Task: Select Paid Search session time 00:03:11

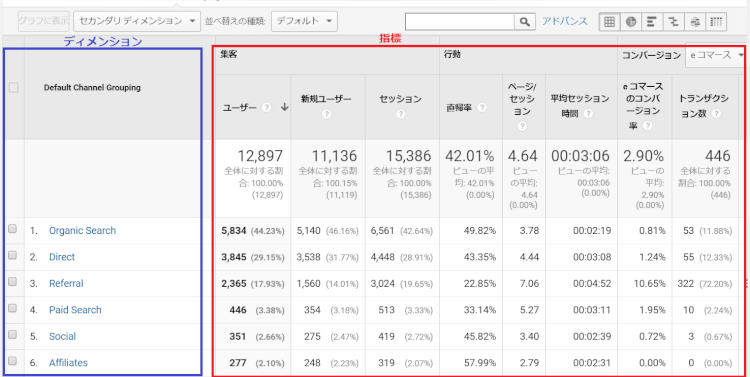Action: 592,310
